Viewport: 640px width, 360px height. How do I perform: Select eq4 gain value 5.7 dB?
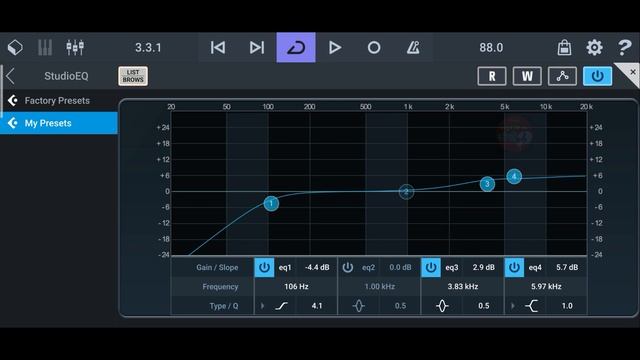[567, 267]
